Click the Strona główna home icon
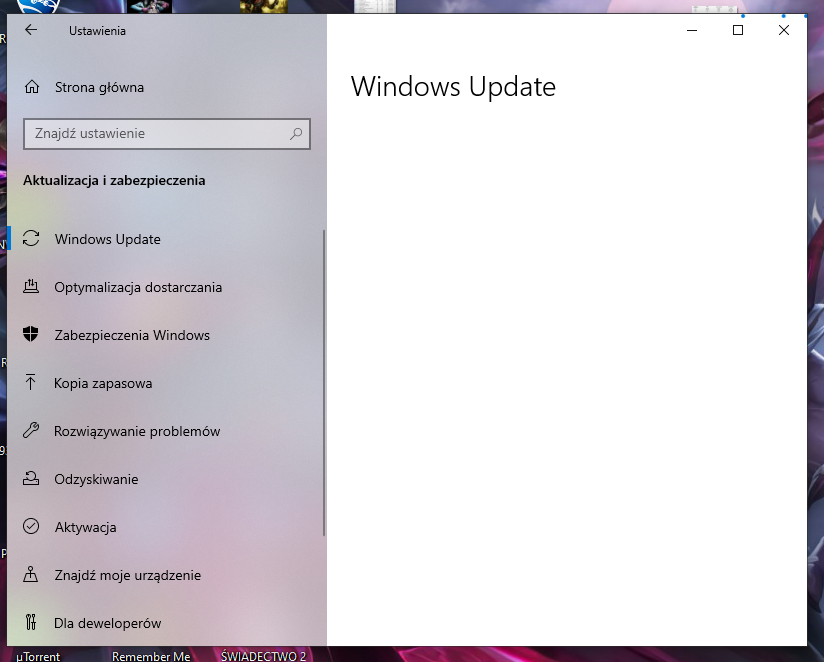This screenshot has height=662, width=824. click(32, 87)
